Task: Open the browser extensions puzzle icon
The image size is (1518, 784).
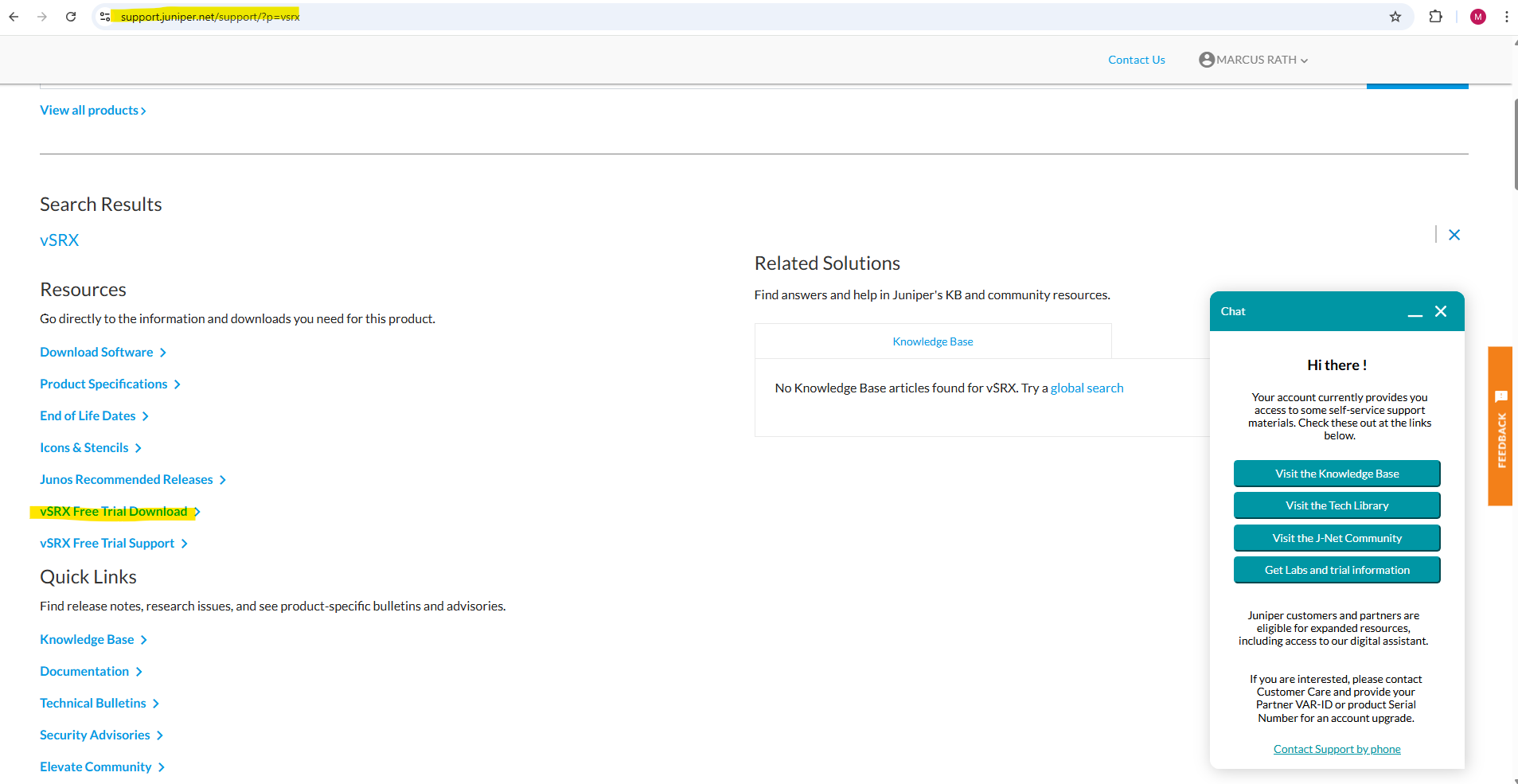Action: 1436,17
